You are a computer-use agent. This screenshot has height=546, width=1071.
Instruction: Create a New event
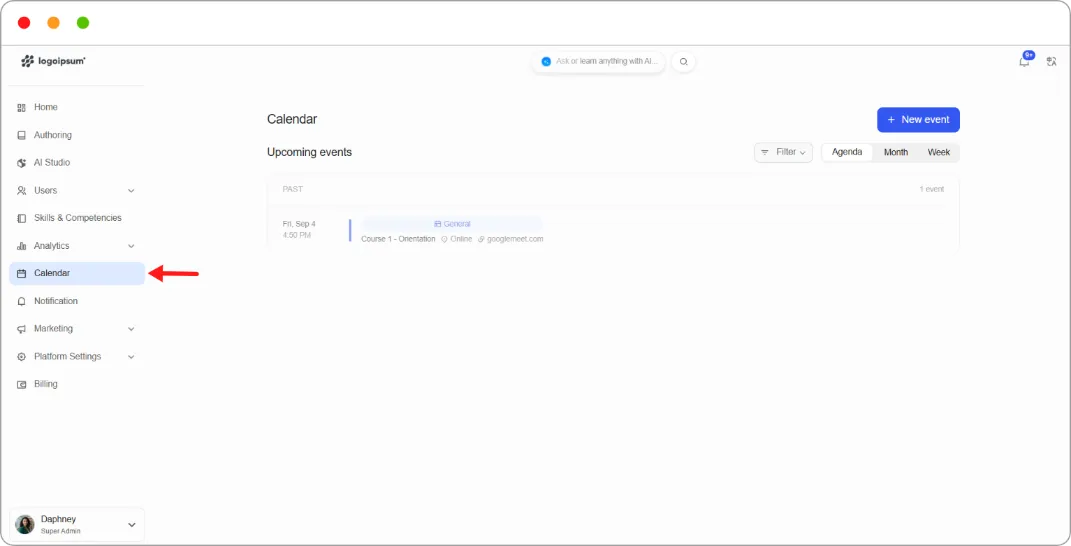(918, 120)
